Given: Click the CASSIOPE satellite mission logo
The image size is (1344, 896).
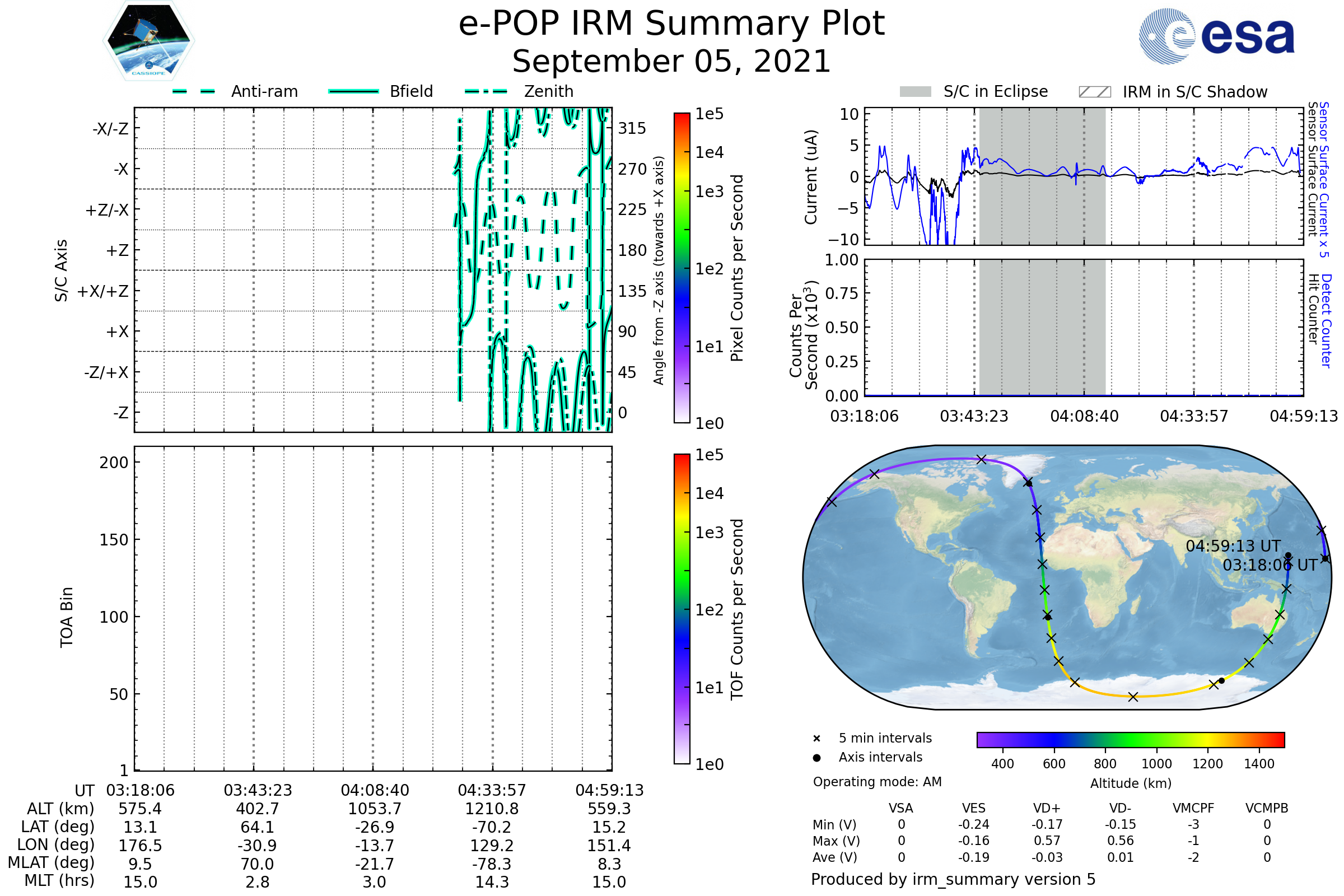Looking at the screenshot, I should (x=148, y=41).
